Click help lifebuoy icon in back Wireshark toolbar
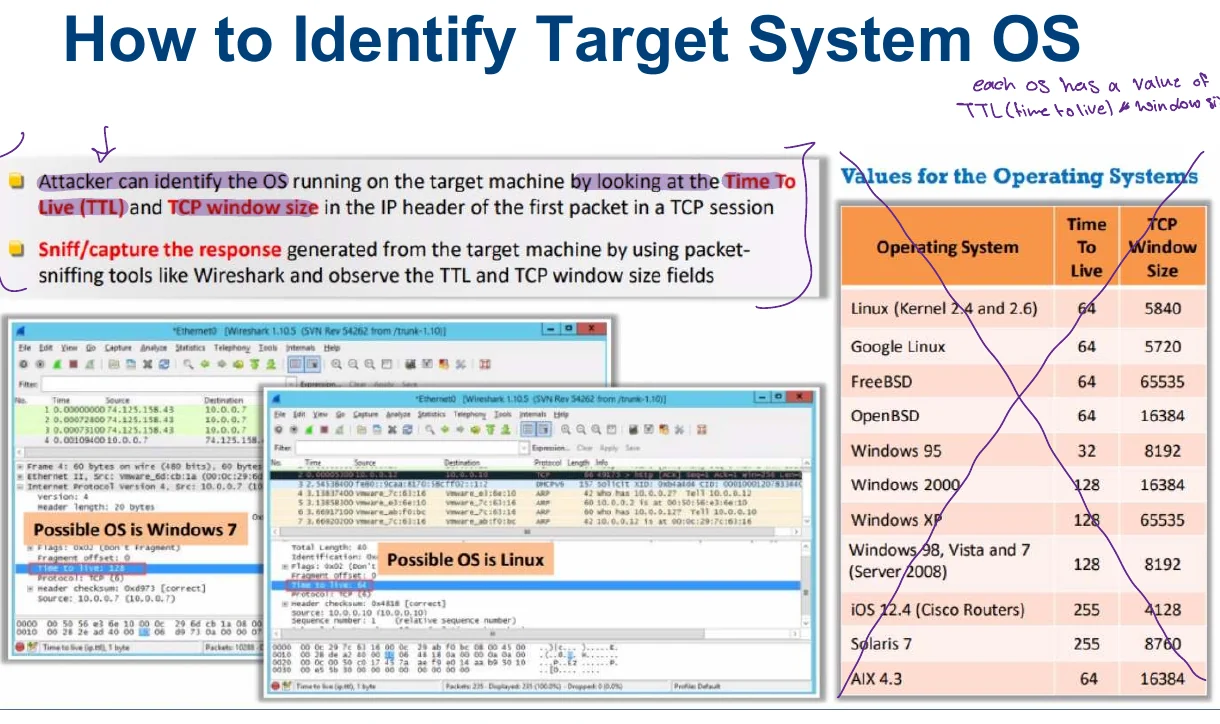 pyautogui.click(x=485, y=364)
